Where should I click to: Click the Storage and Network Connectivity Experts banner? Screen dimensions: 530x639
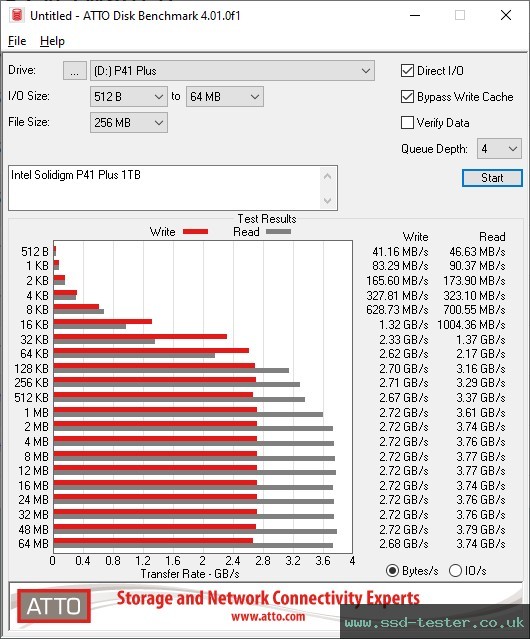(x=268, y=598)
